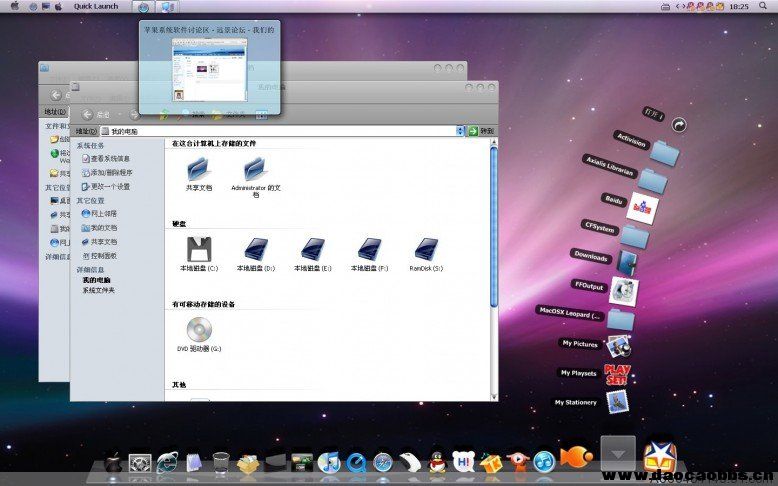778x486 pixels.
Task: Click the downward arrow stack in dock
Action: [x=617, y=454]
